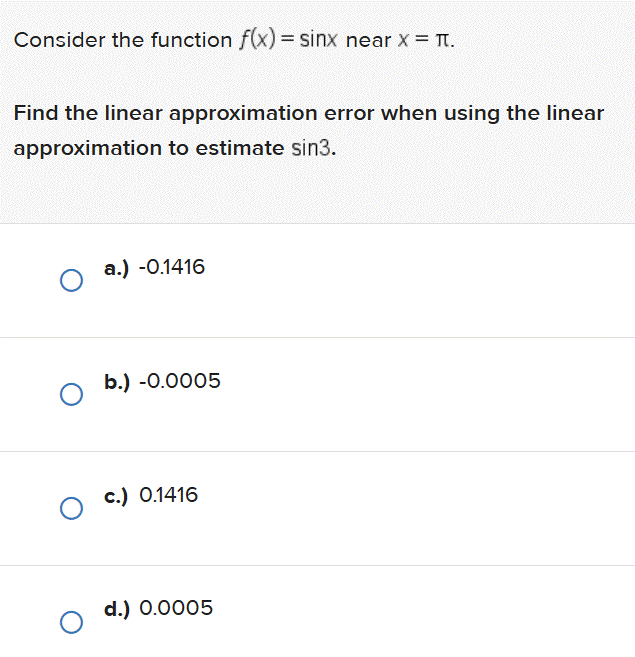635x657 pixels.
Task: Click the 'Consider the function' text
Action: coord(123,40)
